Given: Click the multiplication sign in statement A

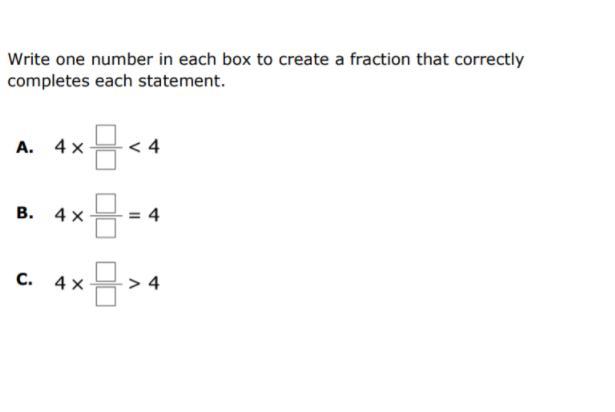Looking at the screenshot, I should click(x=78, y=148).
